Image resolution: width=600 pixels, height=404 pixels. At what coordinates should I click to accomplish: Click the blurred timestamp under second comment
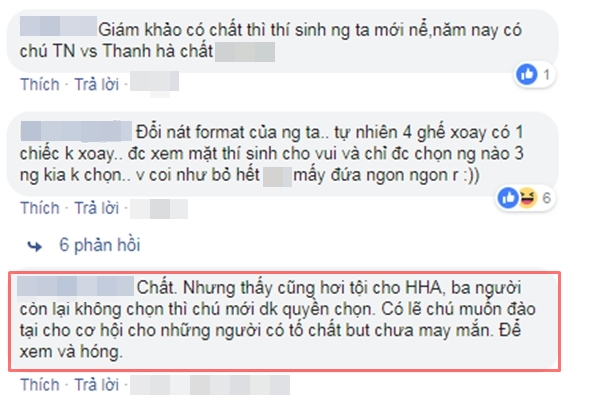[x=159, y=209]
